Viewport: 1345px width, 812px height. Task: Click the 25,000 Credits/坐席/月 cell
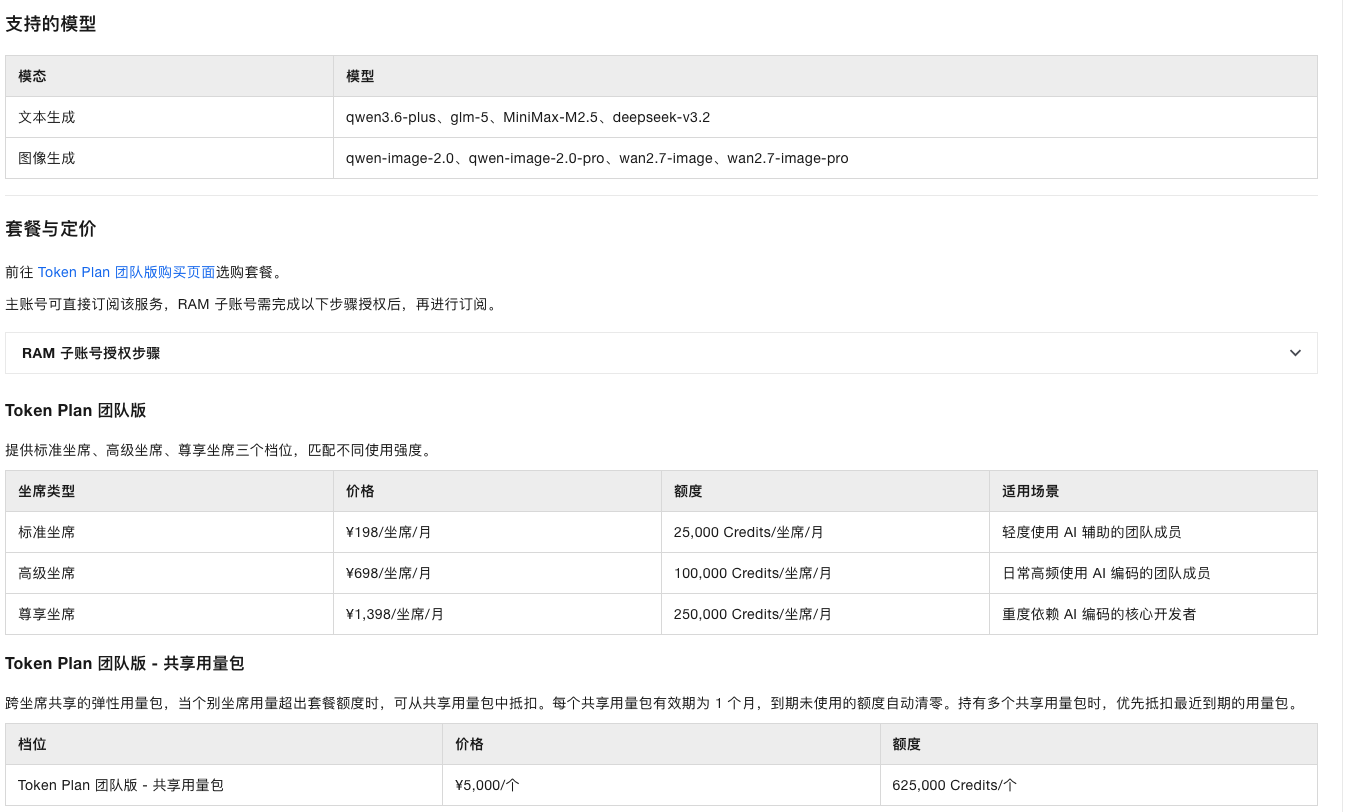pyautogui.click(x=825, y=532)
